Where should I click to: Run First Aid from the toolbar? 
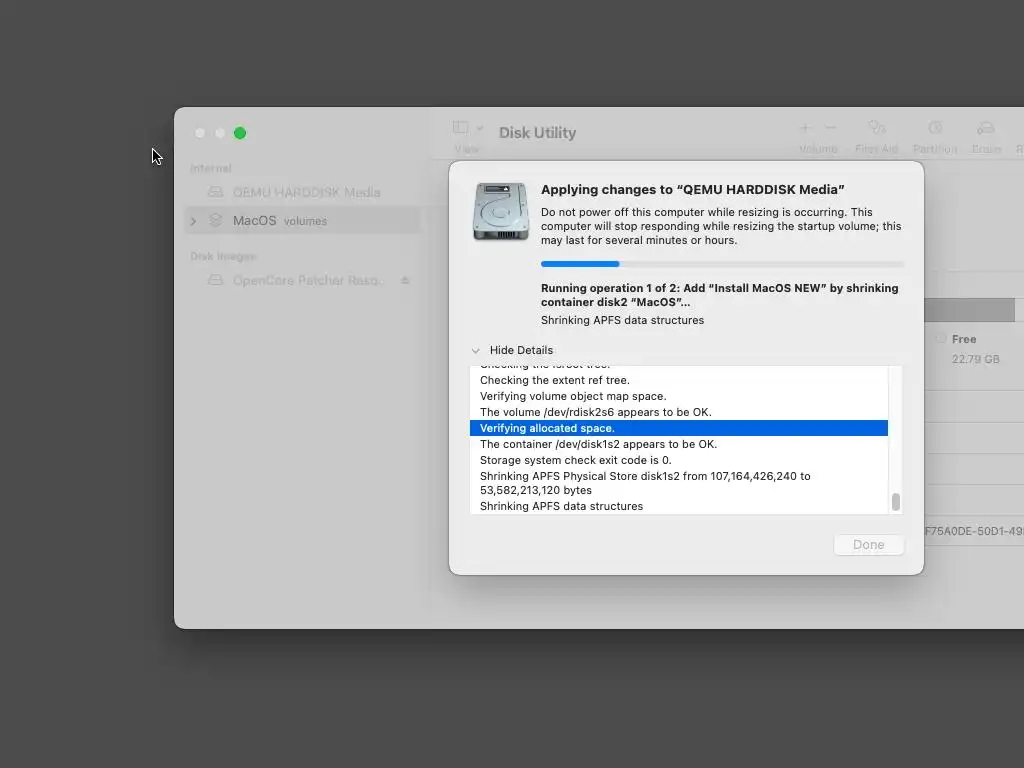pos(876,128)
